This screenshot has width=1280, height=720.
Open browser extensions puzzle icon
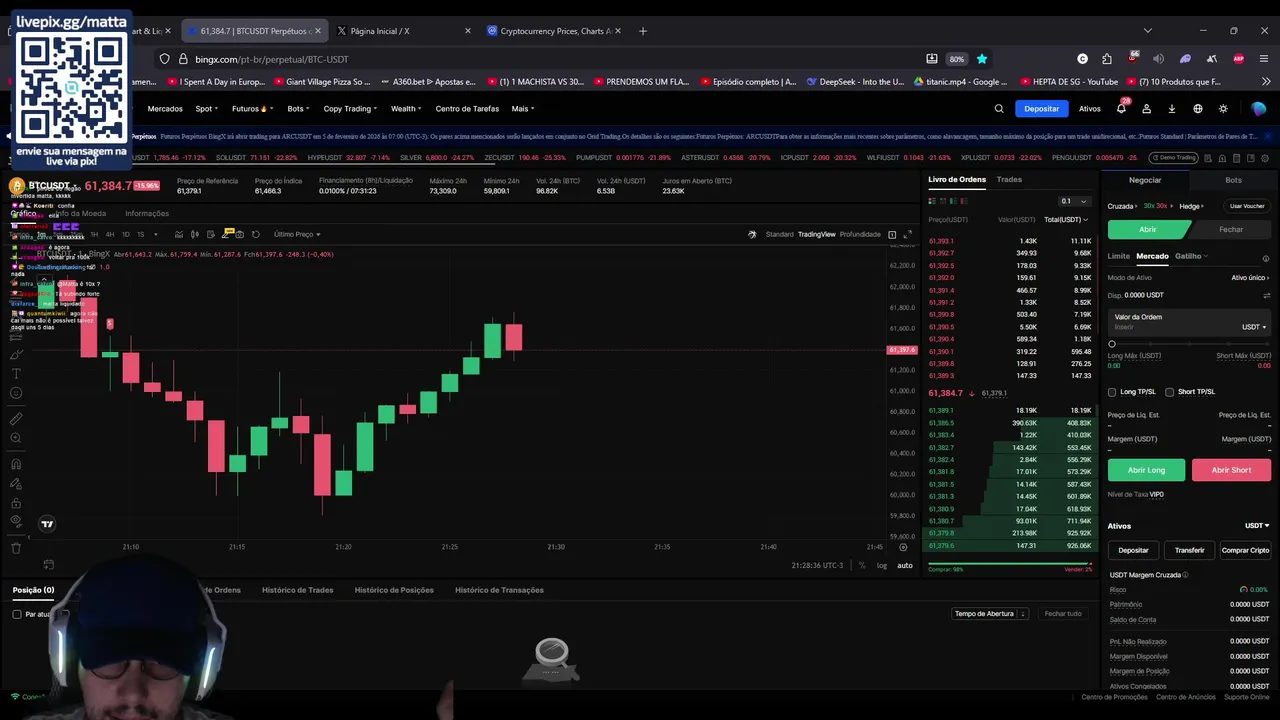(1107, 59)
